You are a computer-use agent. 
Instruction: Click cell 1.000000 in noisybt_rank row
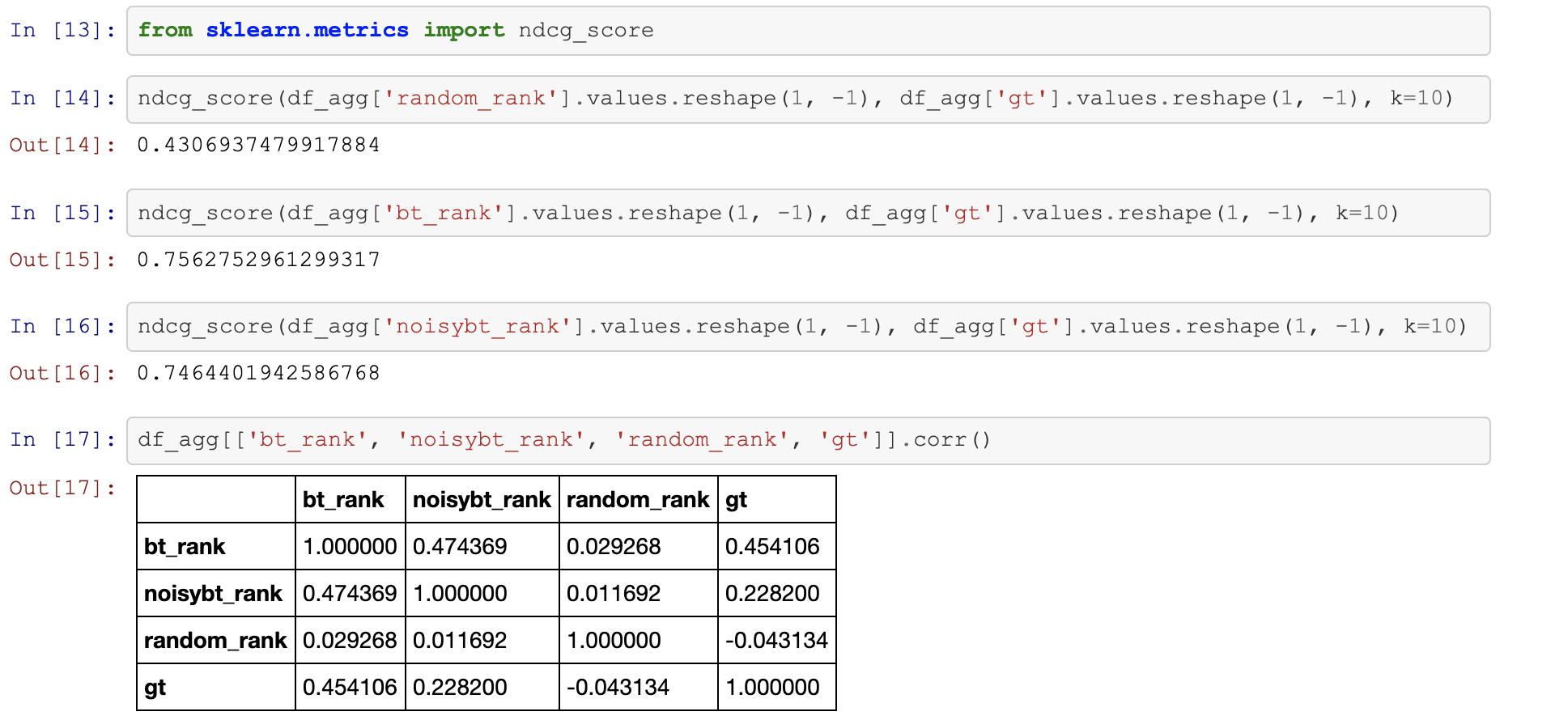point(482,594)
